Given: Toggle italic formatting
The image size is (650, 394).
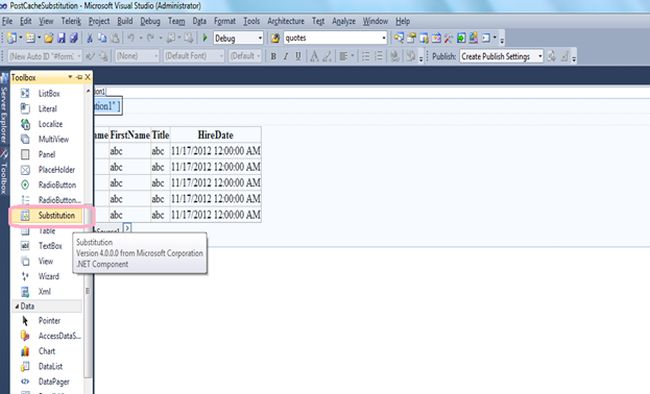Looking at the screenshot, I should [286, 56].
